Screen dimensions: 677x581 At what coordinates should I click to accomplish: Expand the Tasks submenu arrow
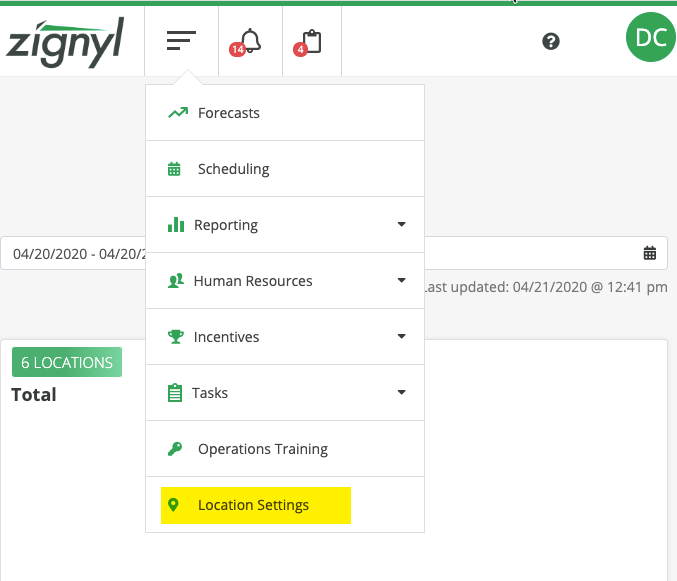pos(401,393)
